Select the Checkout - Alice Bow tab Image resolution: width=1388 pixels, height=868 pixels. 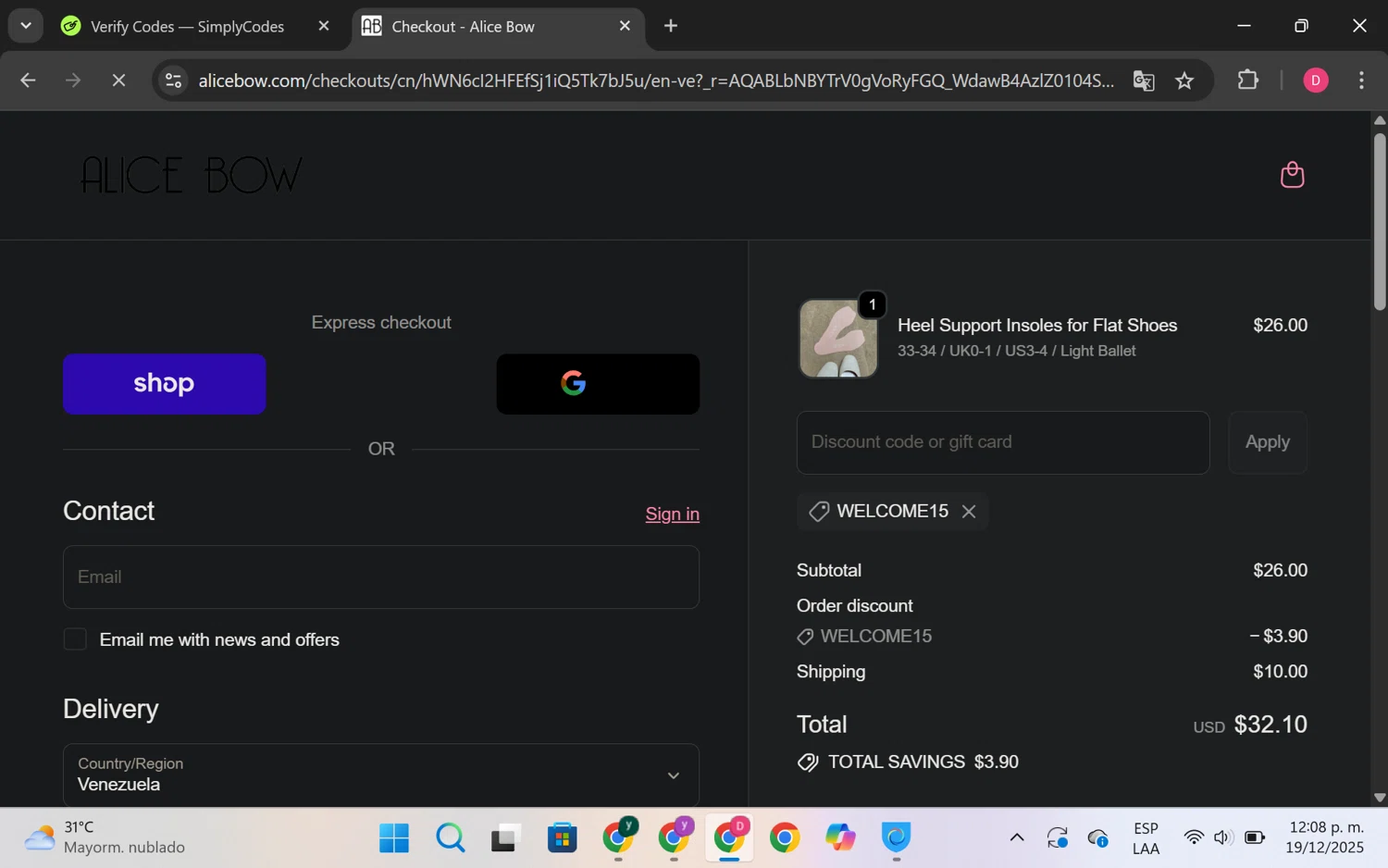[463, 27]
